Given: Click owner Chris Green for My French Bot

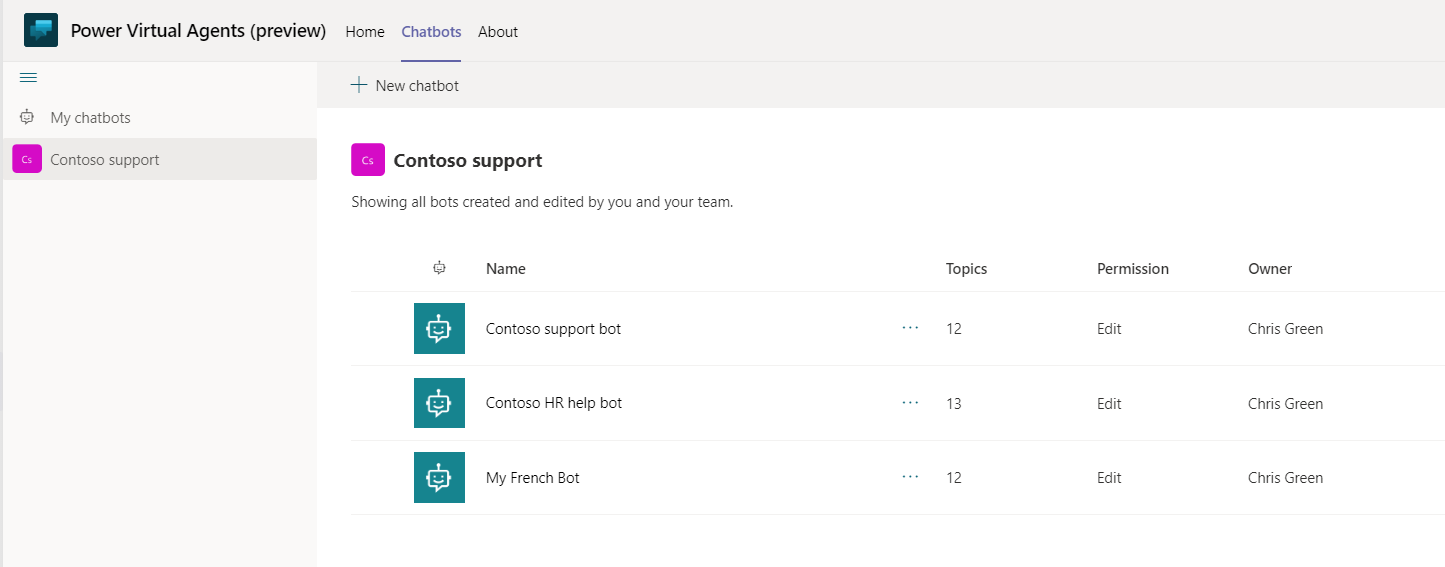Looking at the screenshot, I should coord(1285,478).
